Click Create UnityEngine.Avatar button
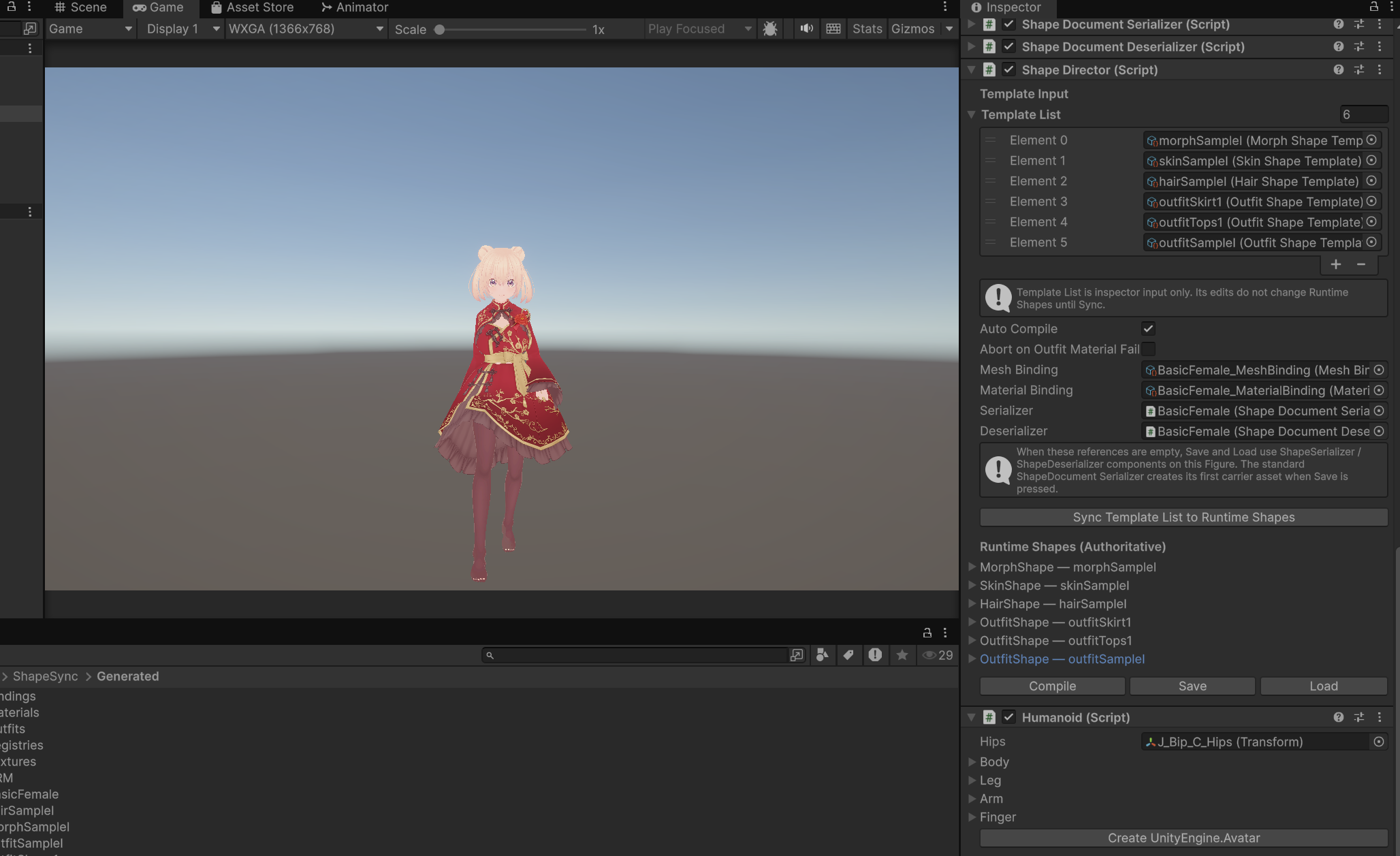This screenshot has height=856, width=1400. (1183, 838)
